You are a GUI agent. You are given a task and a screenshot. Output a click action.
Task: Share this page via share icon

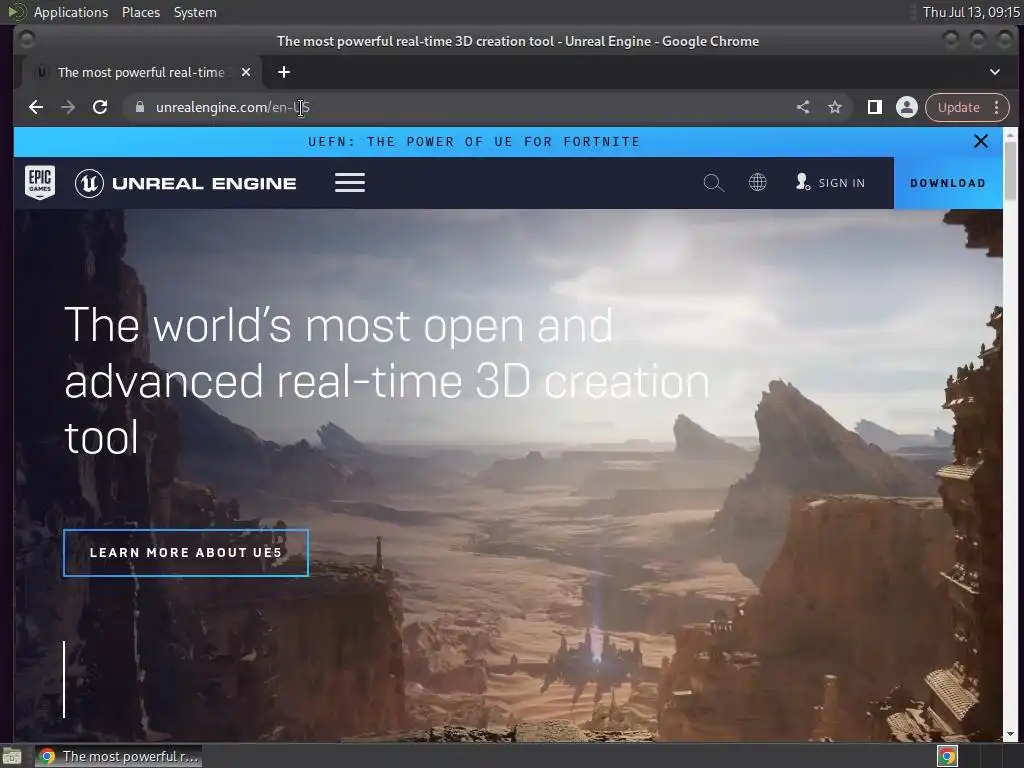click(803, 107)
